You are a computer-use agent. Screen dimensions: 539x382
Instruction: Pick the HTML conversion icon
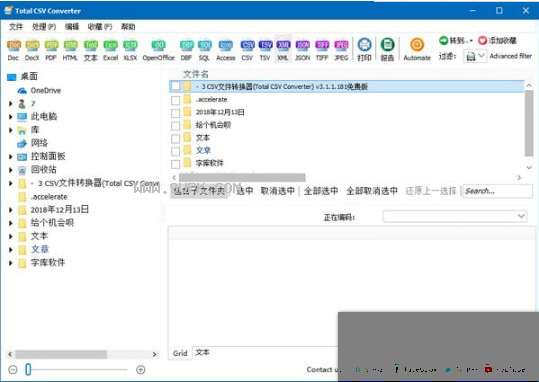(70, 50)
